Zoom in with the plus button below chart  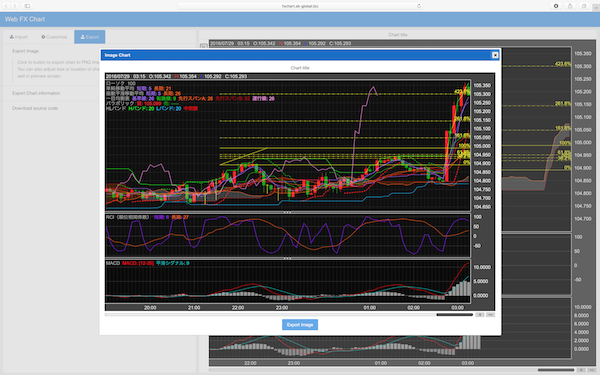(x=479, y=315)
